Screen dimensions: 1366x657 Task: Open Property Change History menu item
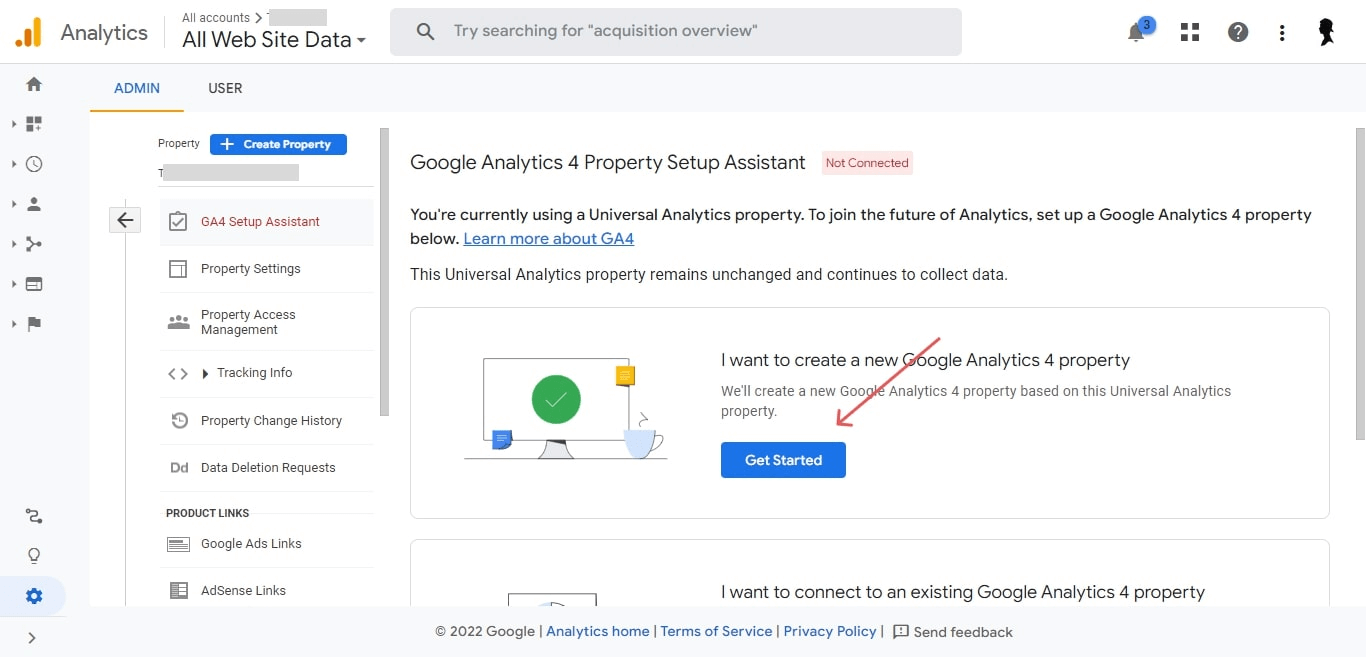pyautogui.click(x=266, y=421)
